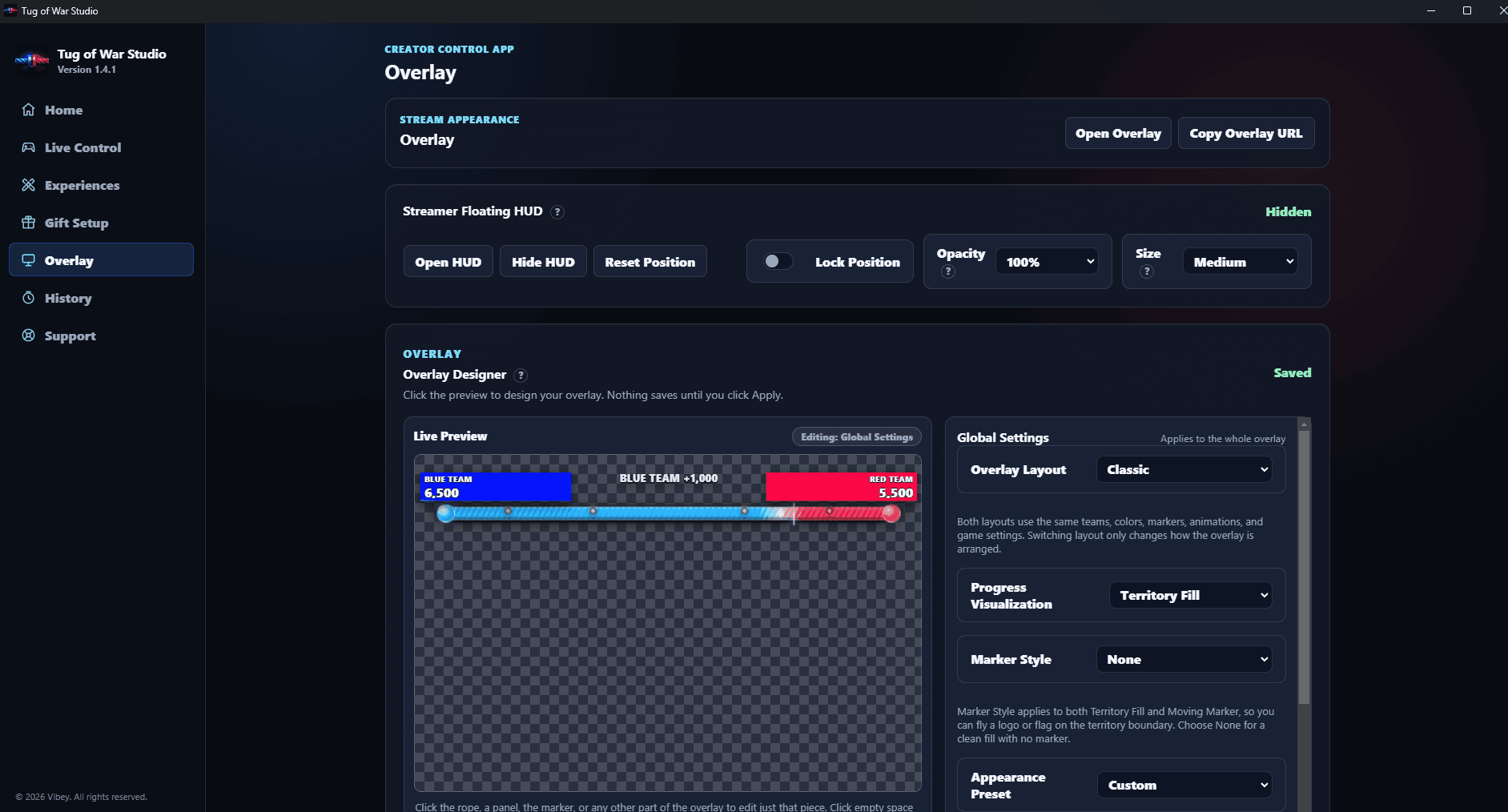
Task: Click the Hide HUD button
Action: [543, 262]
